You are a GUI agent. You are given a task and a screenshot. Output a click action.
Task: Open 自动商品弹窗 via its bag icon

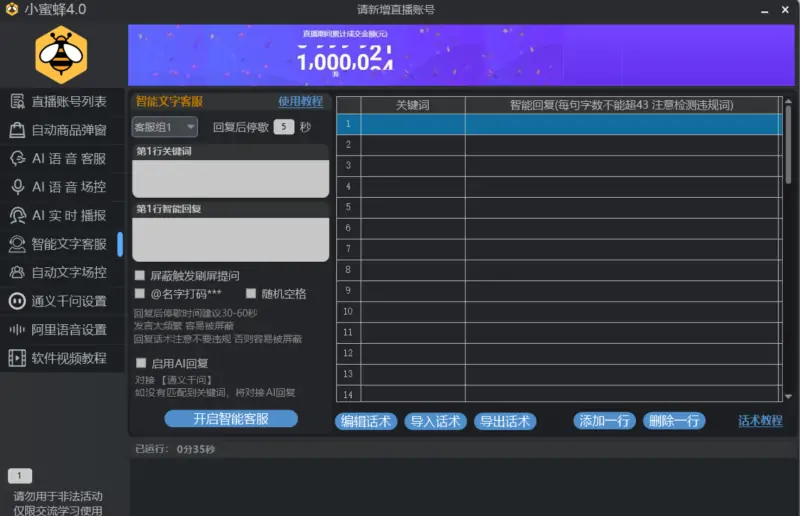tap(16, 130)
